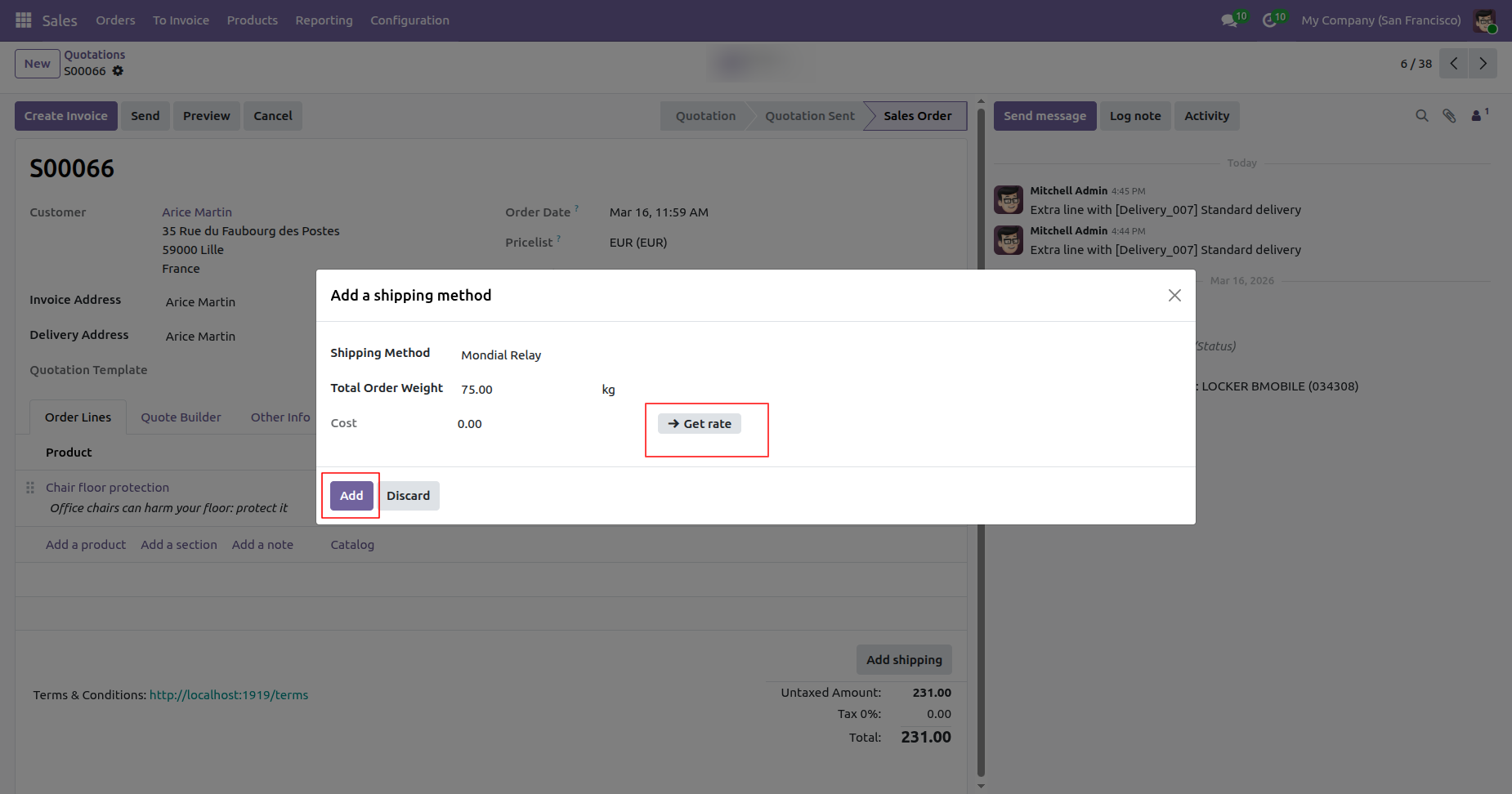1512x794 pixels.
Task: Click Add a product link
Action: pos(86,545)
